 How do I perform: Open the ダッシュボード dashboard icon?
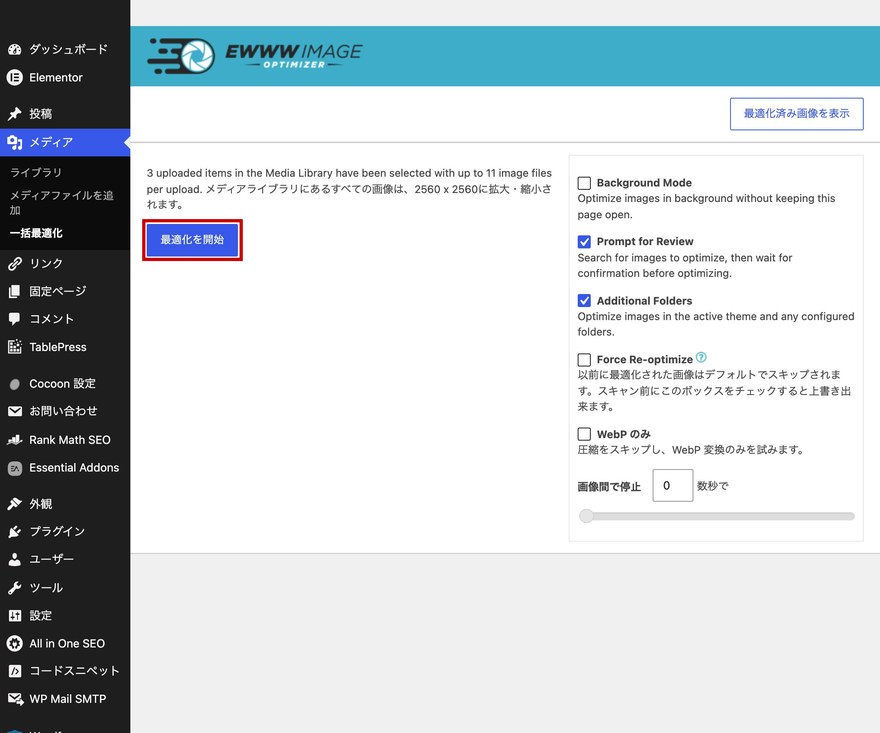point(15,49)
